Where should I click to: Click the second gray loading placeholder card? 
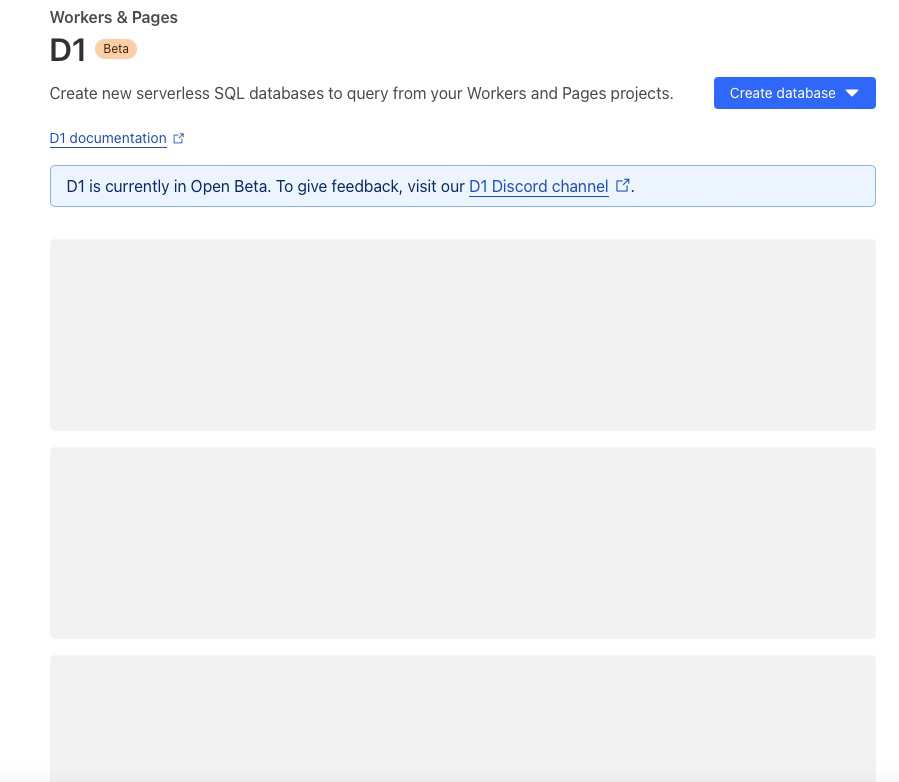pyautogui.click(x=462, y=543)
